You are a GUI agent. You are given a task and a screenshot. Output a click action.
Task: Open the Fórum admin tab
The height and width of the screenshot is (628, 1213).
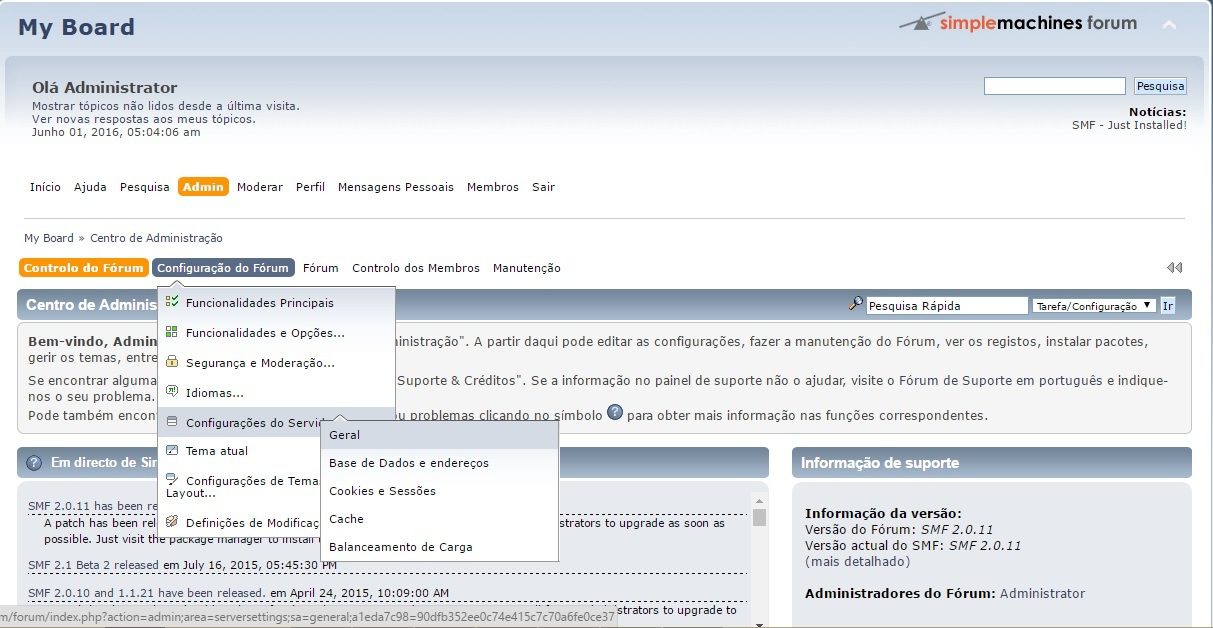point(321,268)
